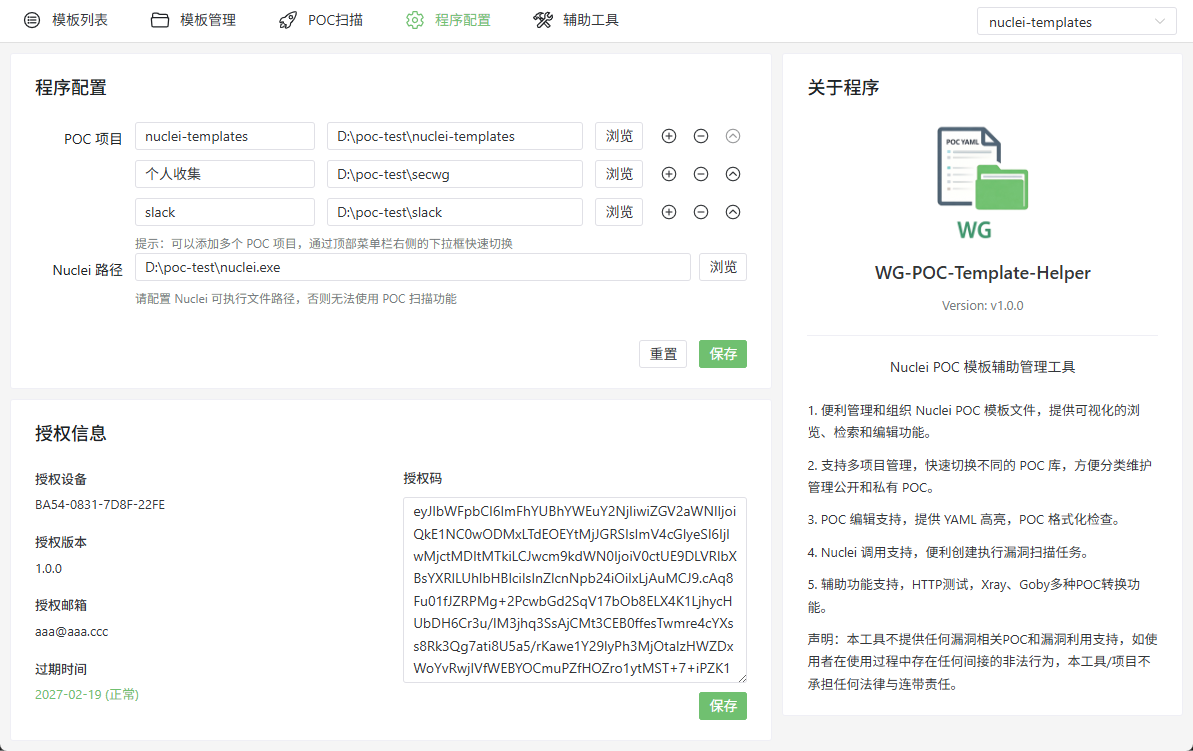Open the 模板管理 tab
This screenshot has width=1193, height=751.
(x=194, y=20)
